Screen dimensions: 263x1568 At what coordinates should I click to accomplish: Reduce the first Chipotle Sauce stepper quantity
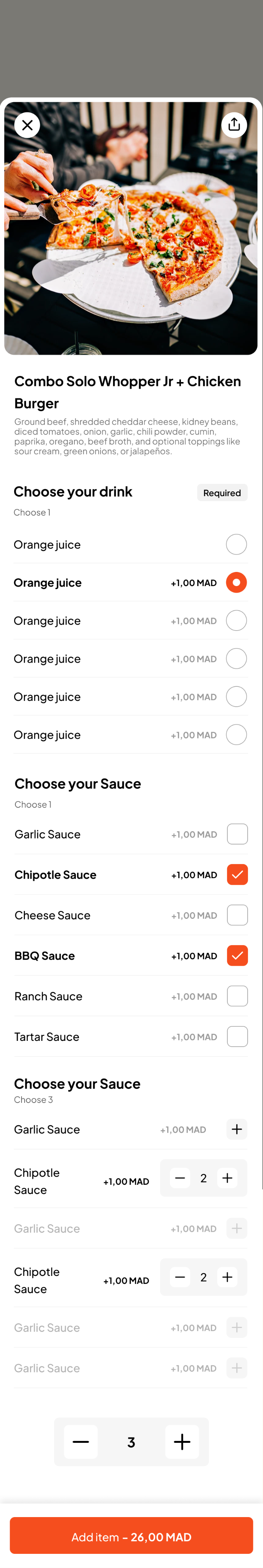pyautogui.click(x=180, y=1178)
